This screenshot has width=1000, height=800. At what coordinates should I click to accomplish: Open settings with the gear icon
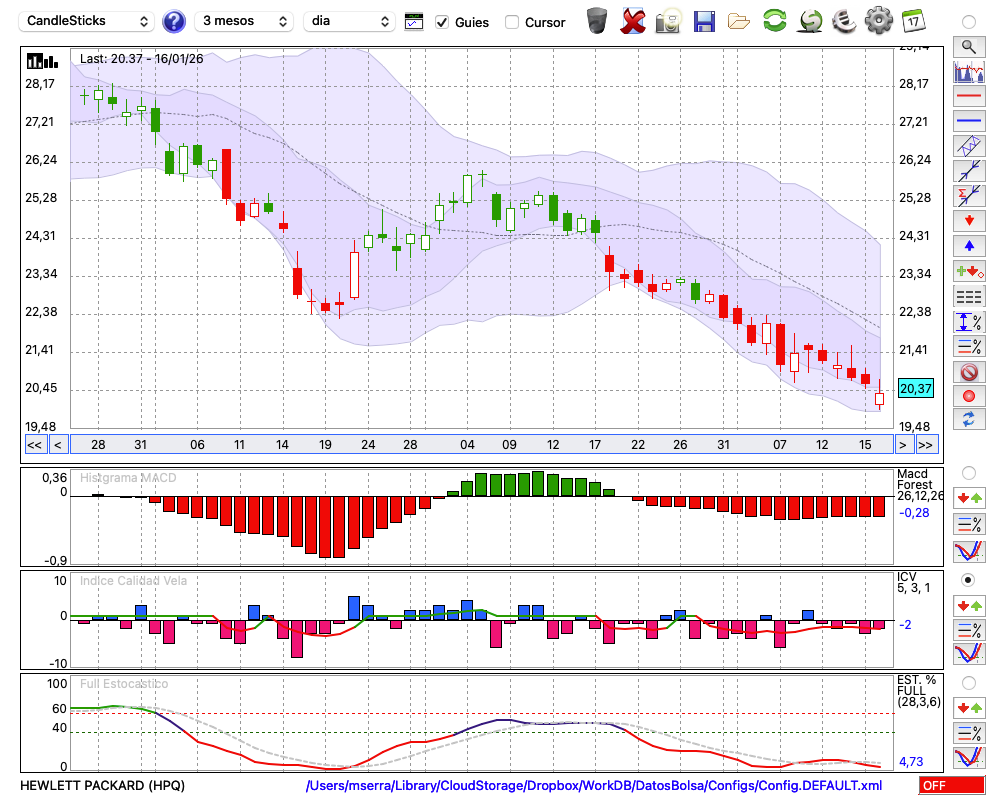[x=878, y=20]
